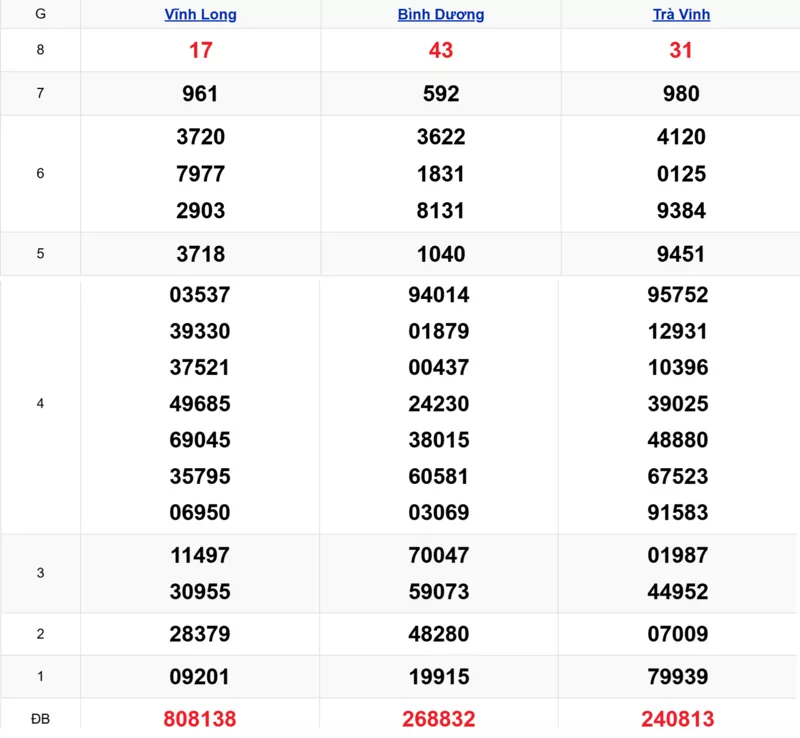The height and width of the screenshot is (738, 800).
Task: Select red prize-8 number 31
Action: pos(680,50)
